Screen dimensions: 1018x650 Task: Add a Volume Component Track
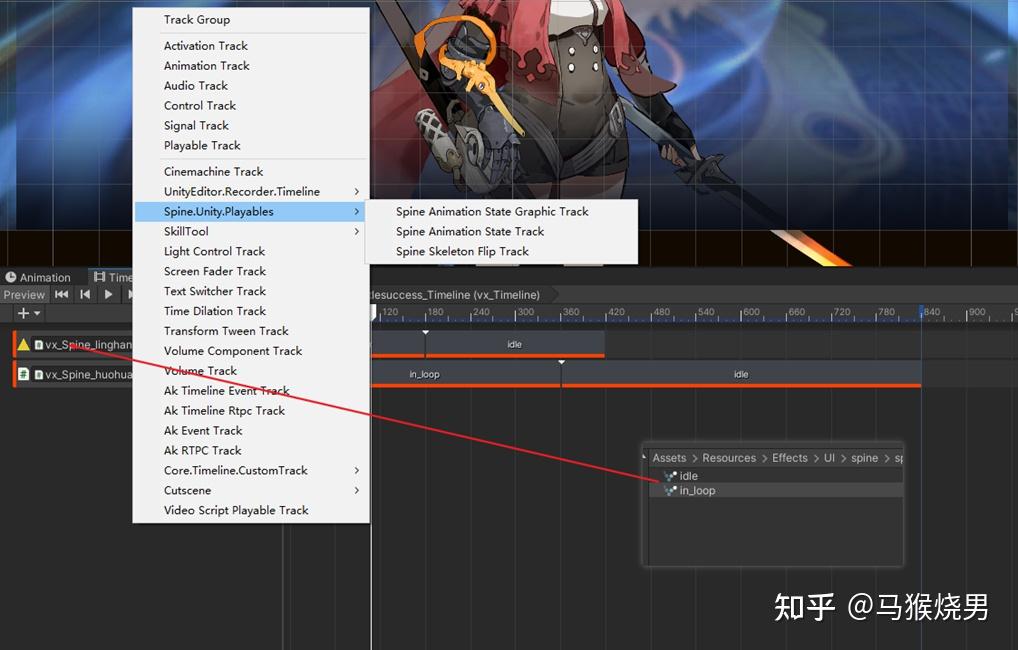251,351
